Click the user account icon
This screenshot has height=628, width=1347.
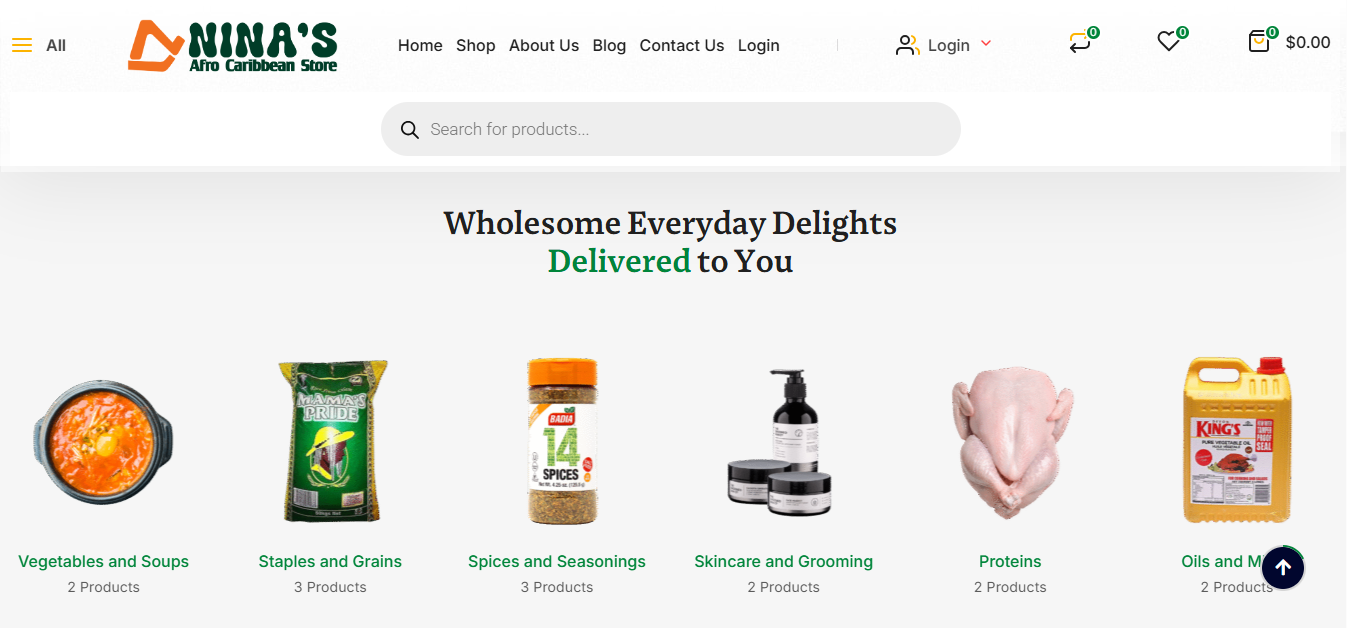pos(907,45)
